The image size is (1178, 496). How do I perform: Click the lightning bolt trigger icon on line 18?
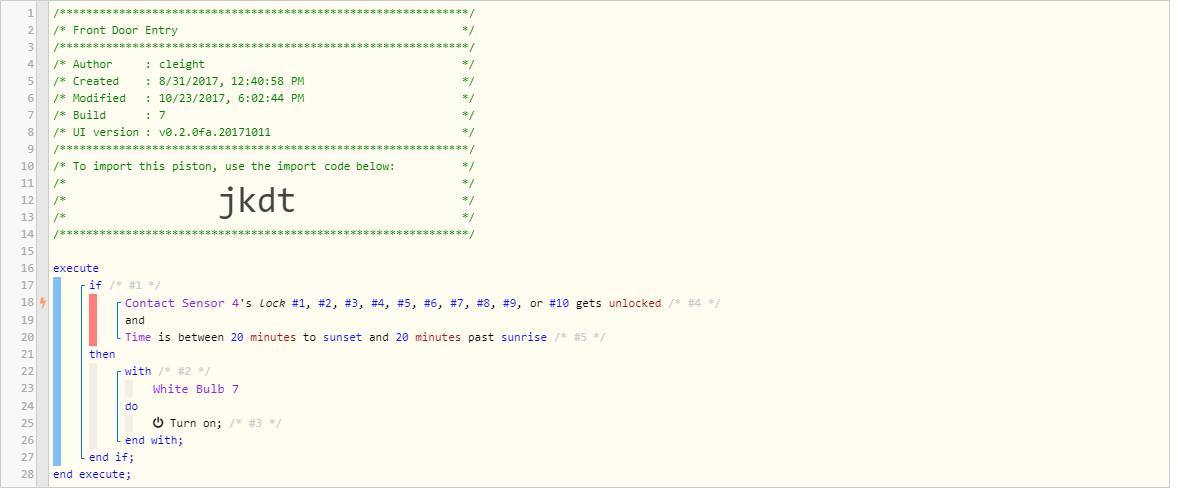43,303
